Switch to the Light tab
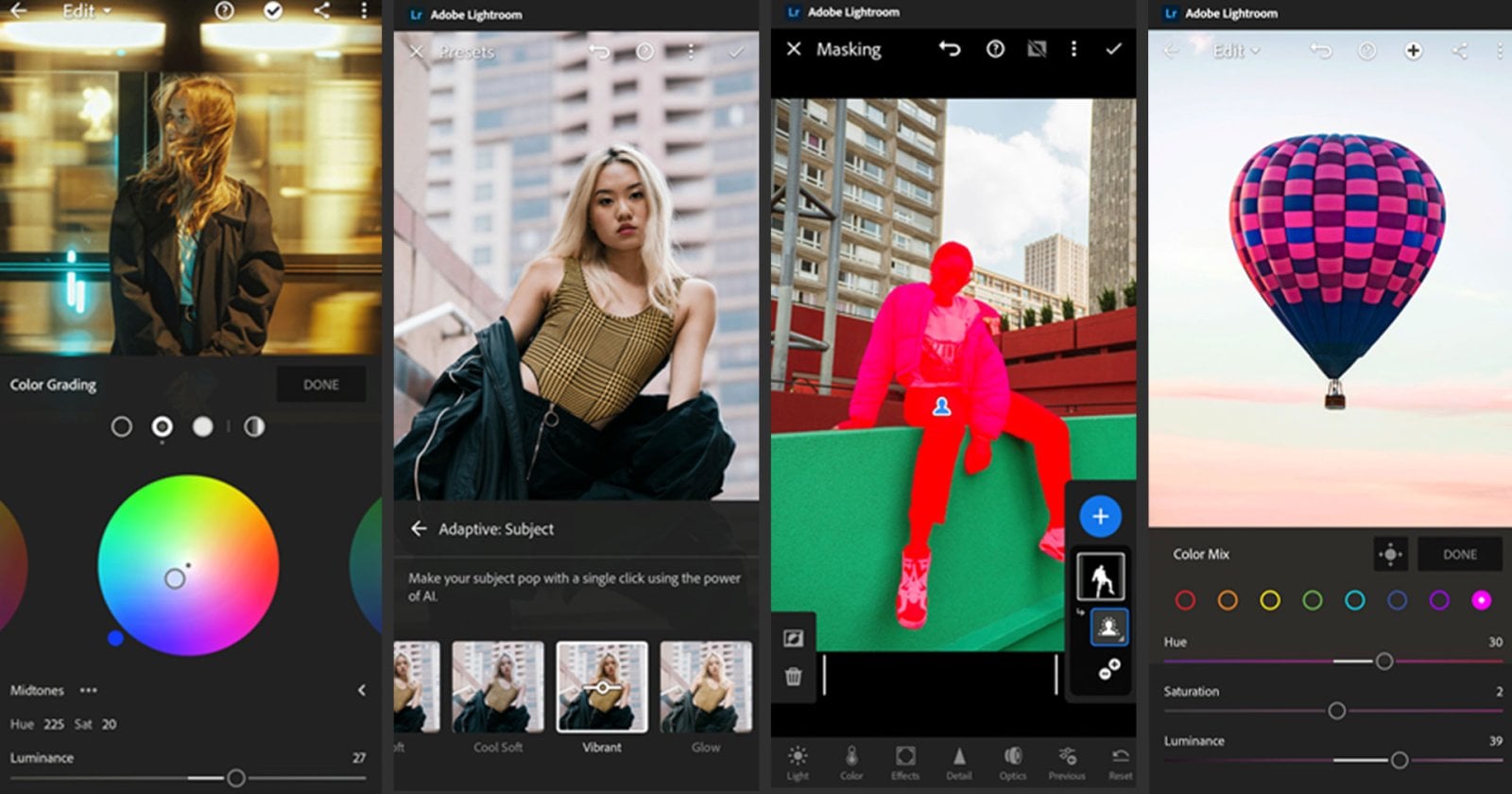1512x794 pixels. pos(798,762)
